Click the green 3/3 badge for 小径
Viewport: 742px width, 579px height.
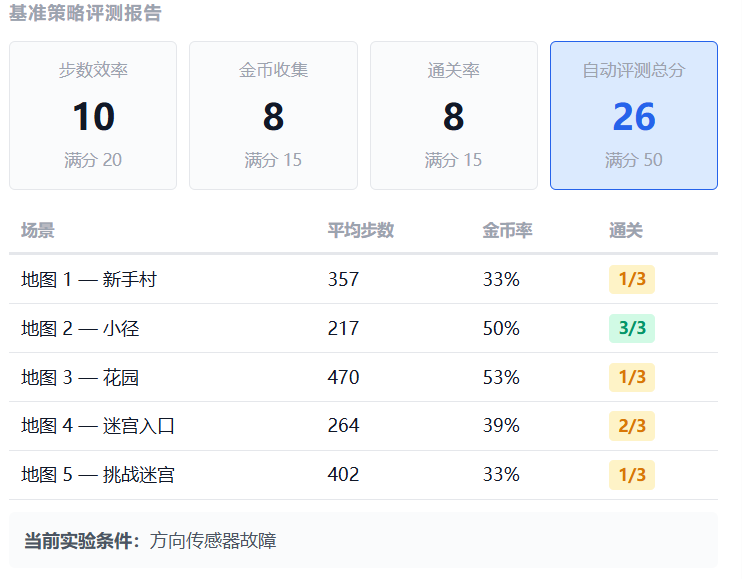point(632,328)
